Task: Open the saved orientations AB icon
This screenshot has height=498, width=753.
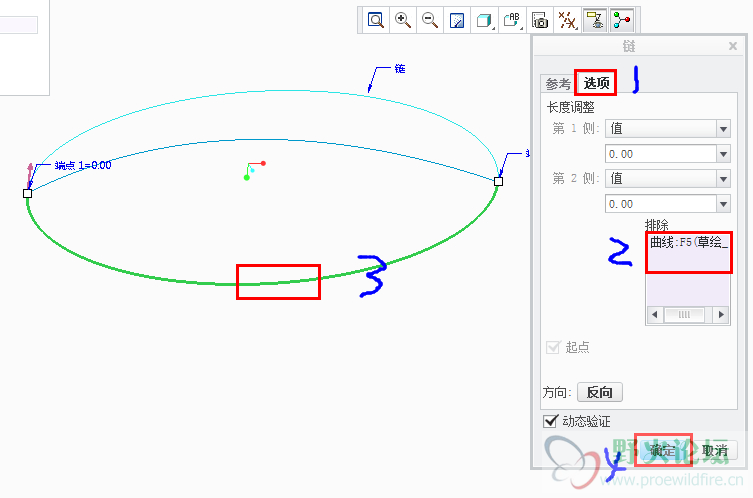Action: 512,21
